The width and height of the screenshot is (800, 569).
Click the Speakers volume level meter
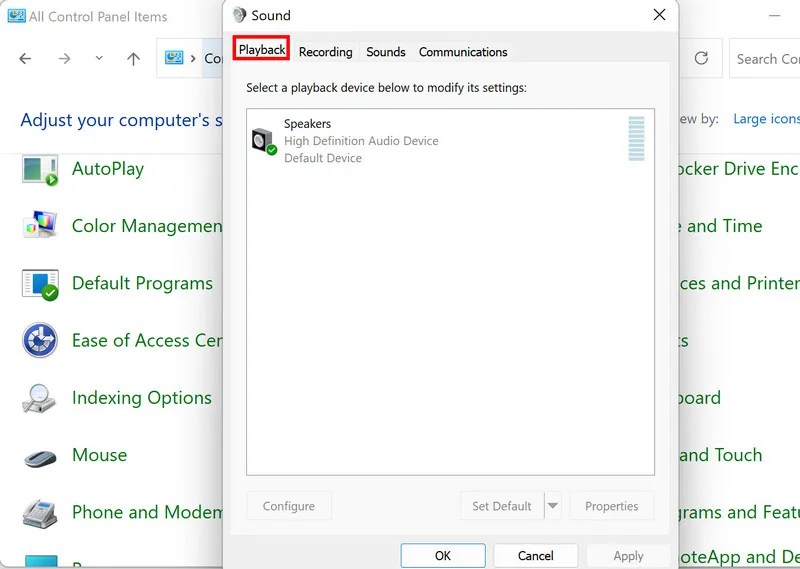pos(636,139)
